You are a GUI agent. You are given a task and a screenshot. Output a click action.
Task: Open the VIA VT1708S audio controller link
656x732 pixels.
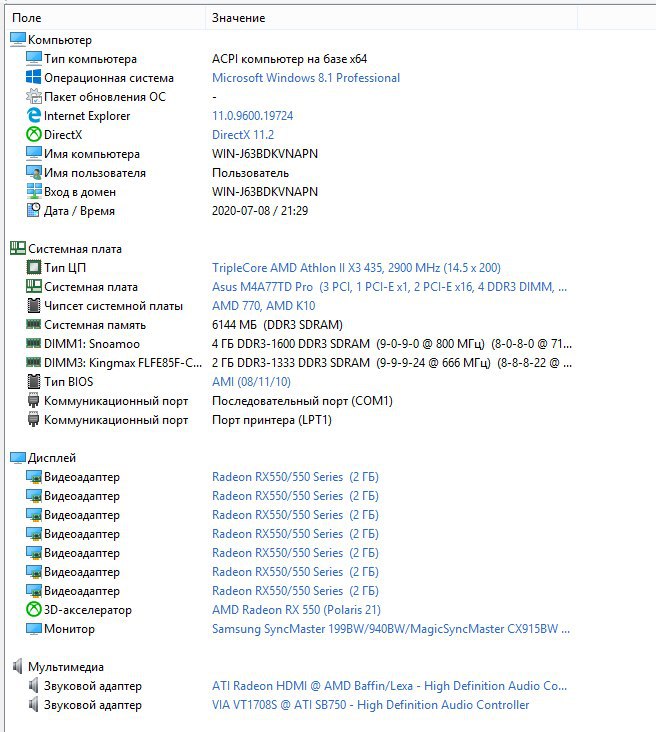click(370, 705)
